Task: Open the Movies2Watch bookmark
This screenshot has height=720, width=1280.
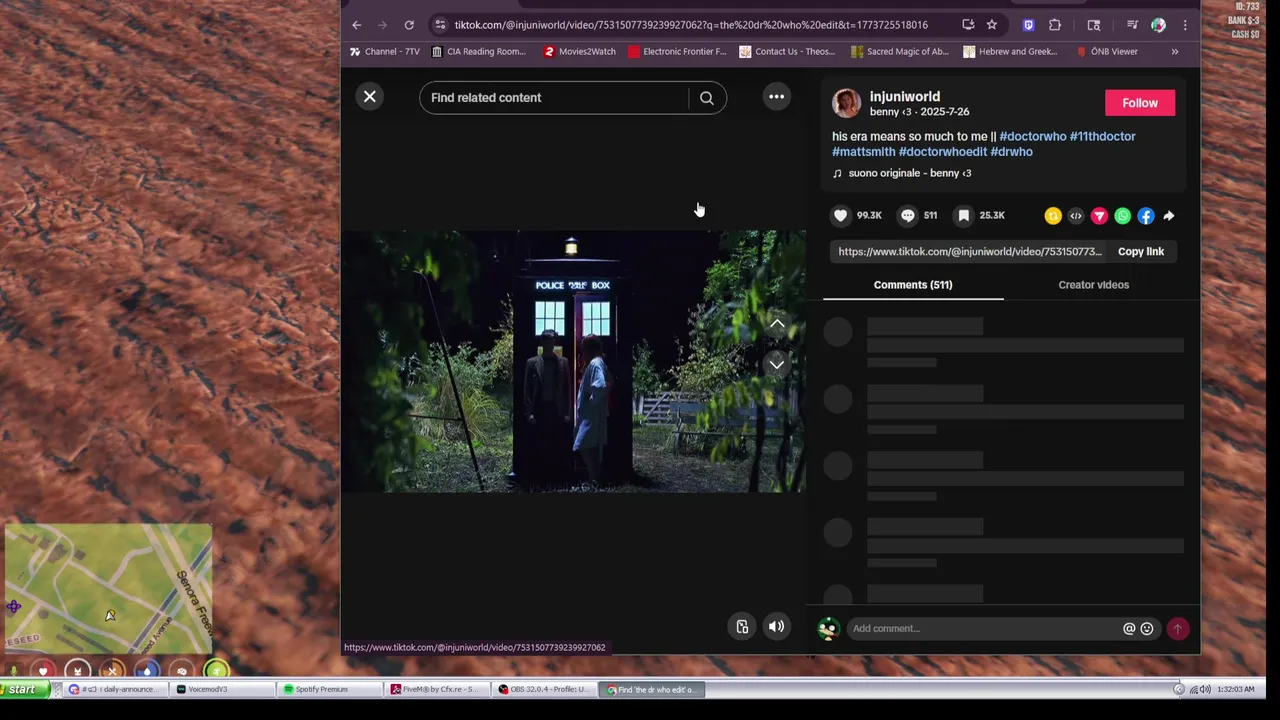Action: pos(580,52)
